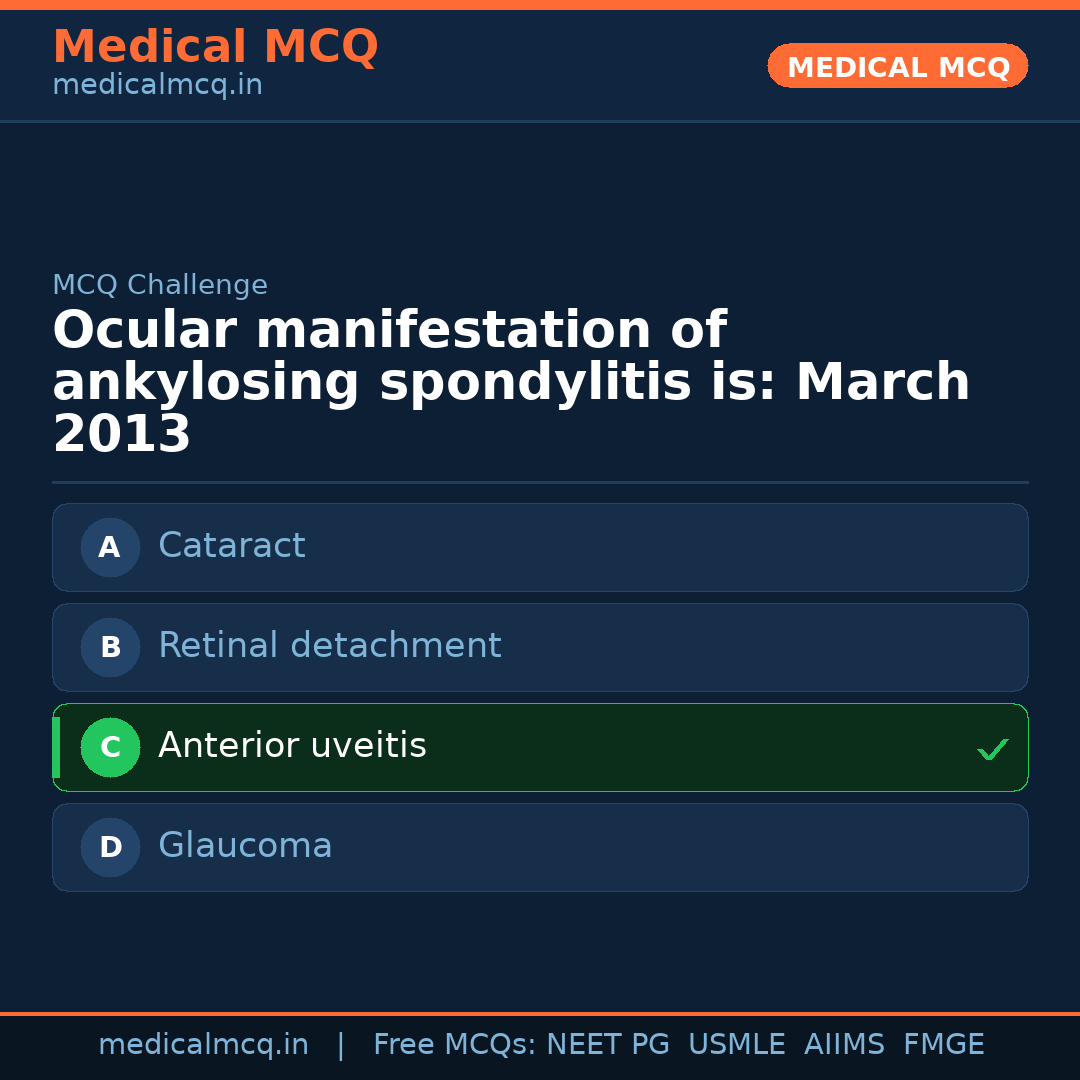
Task: Click the letter B circle icon
Action: (x=110, y=647)
